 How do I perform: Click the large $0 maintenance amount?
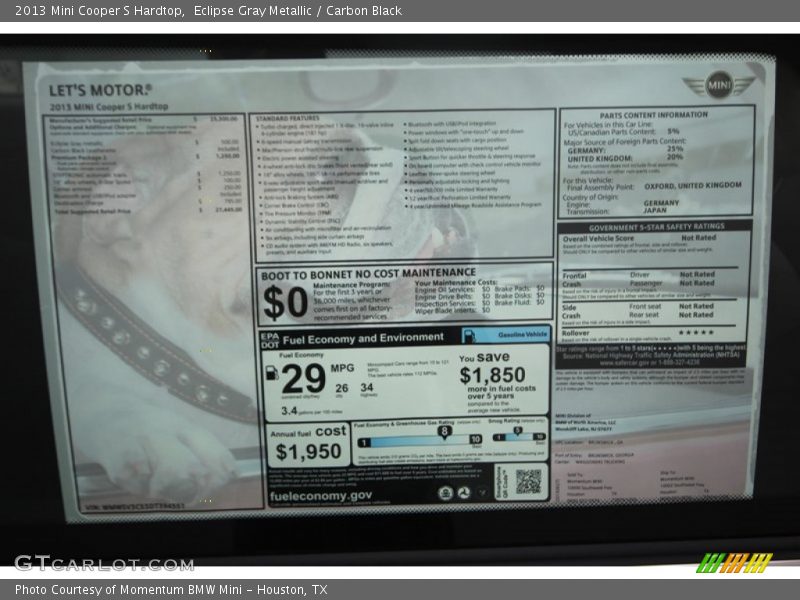point(285,301)
